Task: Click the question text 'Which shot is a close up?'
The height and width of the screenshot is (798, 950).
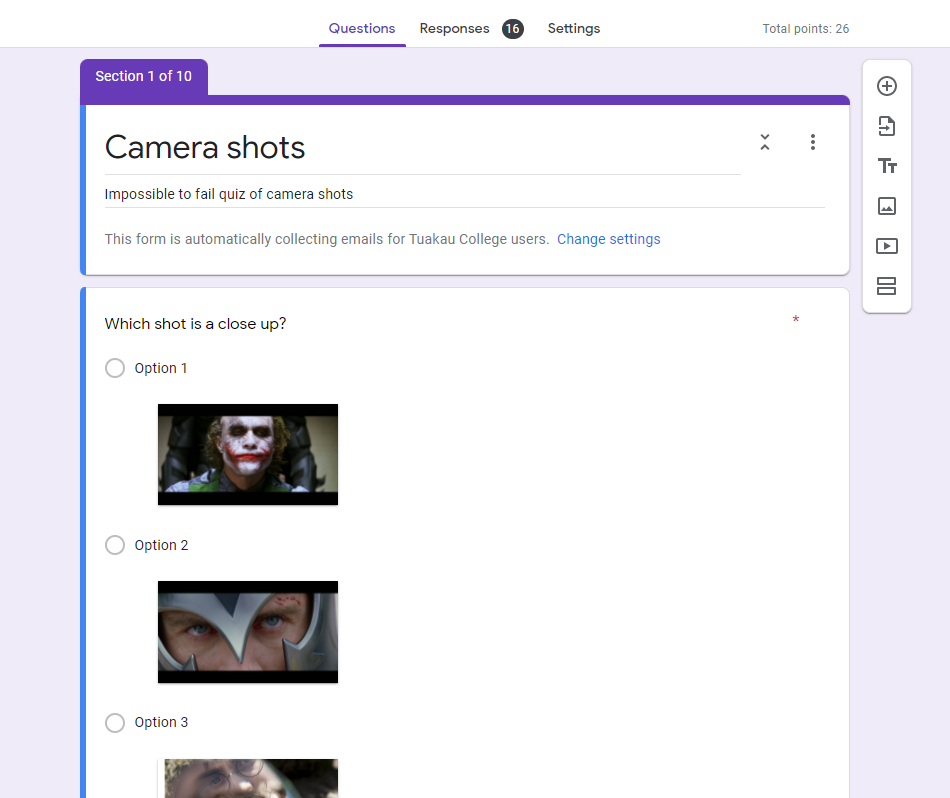Action: point(195,324)
